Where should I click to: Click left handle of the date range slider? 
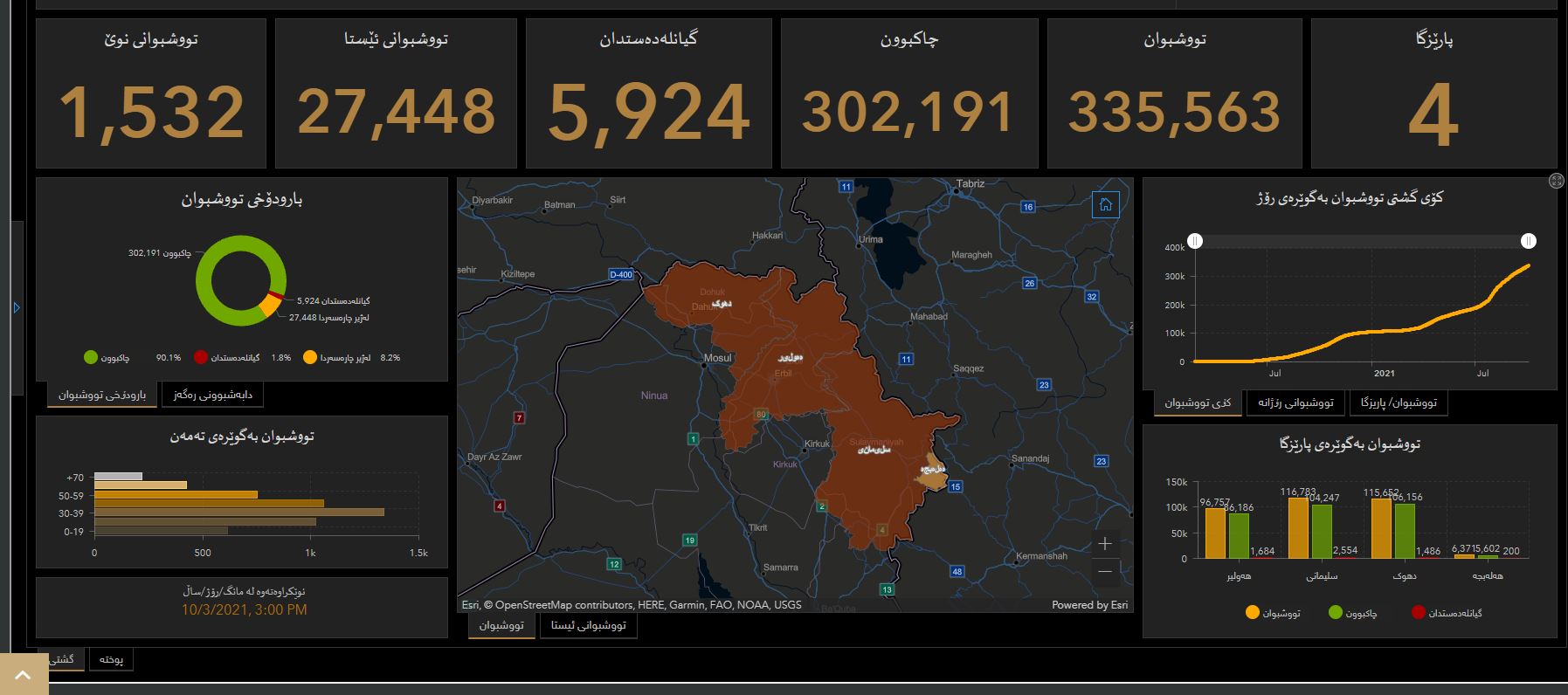[1195, 241]
